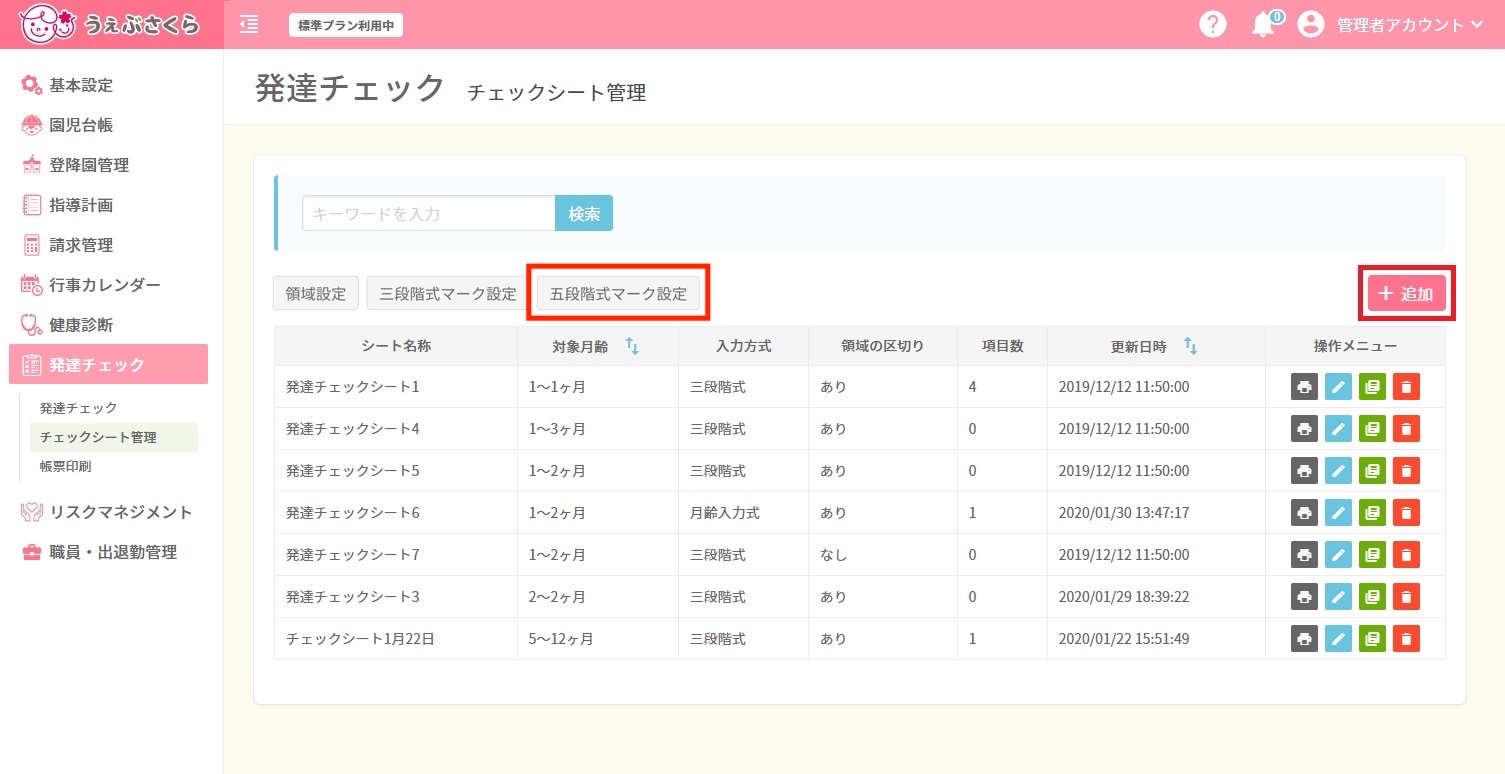The height and width of the screenshot is (774, 1505).
Task: Open the help question mark icon
Action: (x=1213, y=25)
